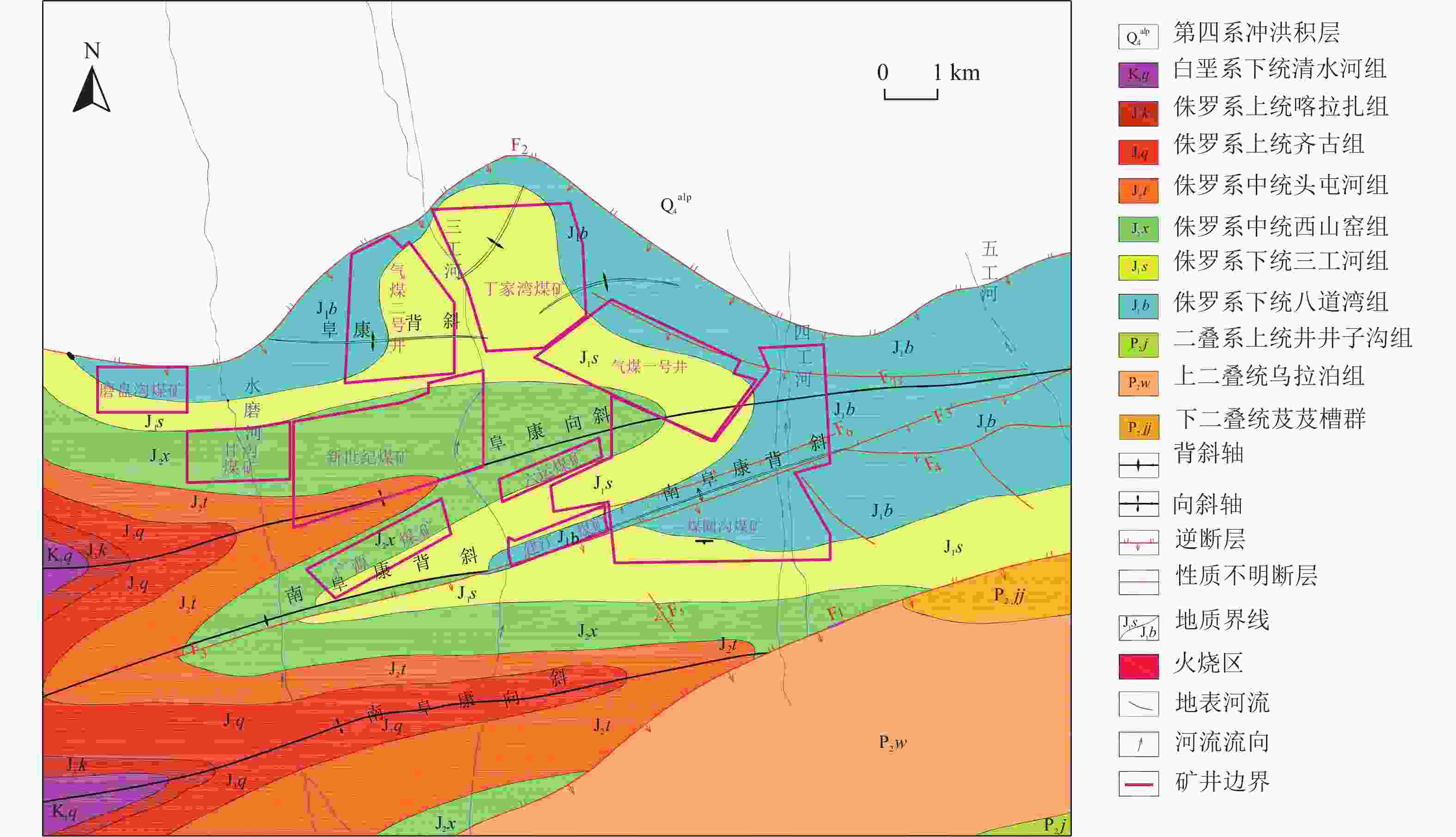Click the 丁家湾煤矿 mine label
Viewport: 1456px width, 837px height.
pyautogui.click(x=522, y=288)
